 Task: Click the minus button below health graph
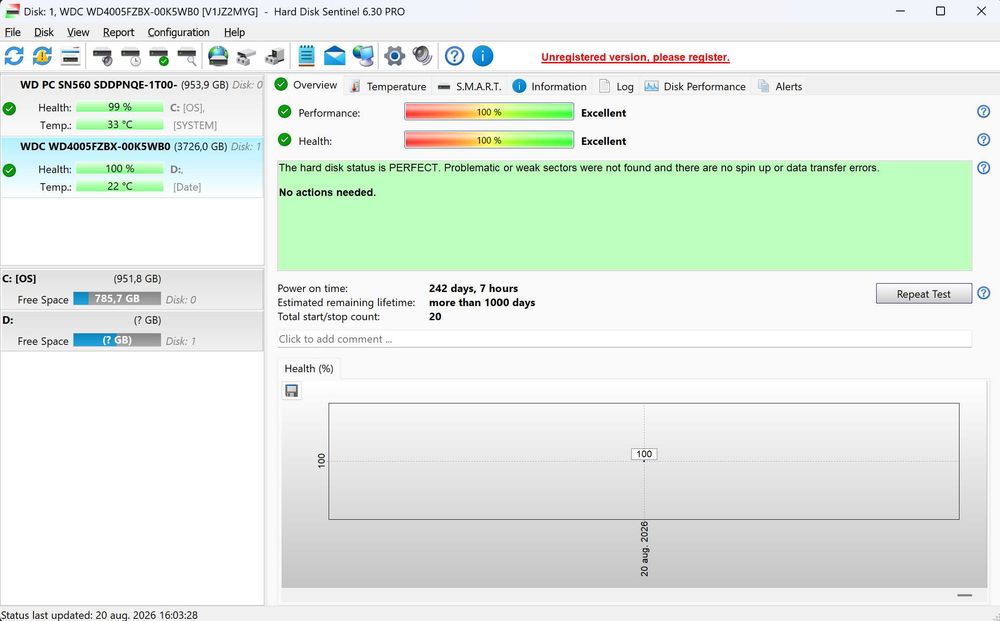coord(964,595)
